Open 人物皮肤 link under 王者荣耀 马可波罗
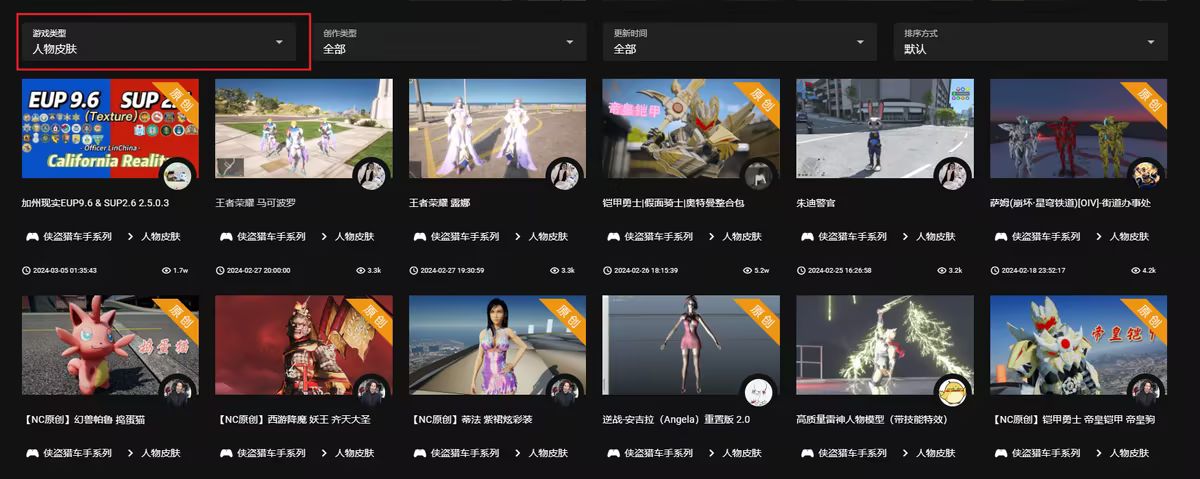Screen dimensions: 1200x479 coord(354,237)
